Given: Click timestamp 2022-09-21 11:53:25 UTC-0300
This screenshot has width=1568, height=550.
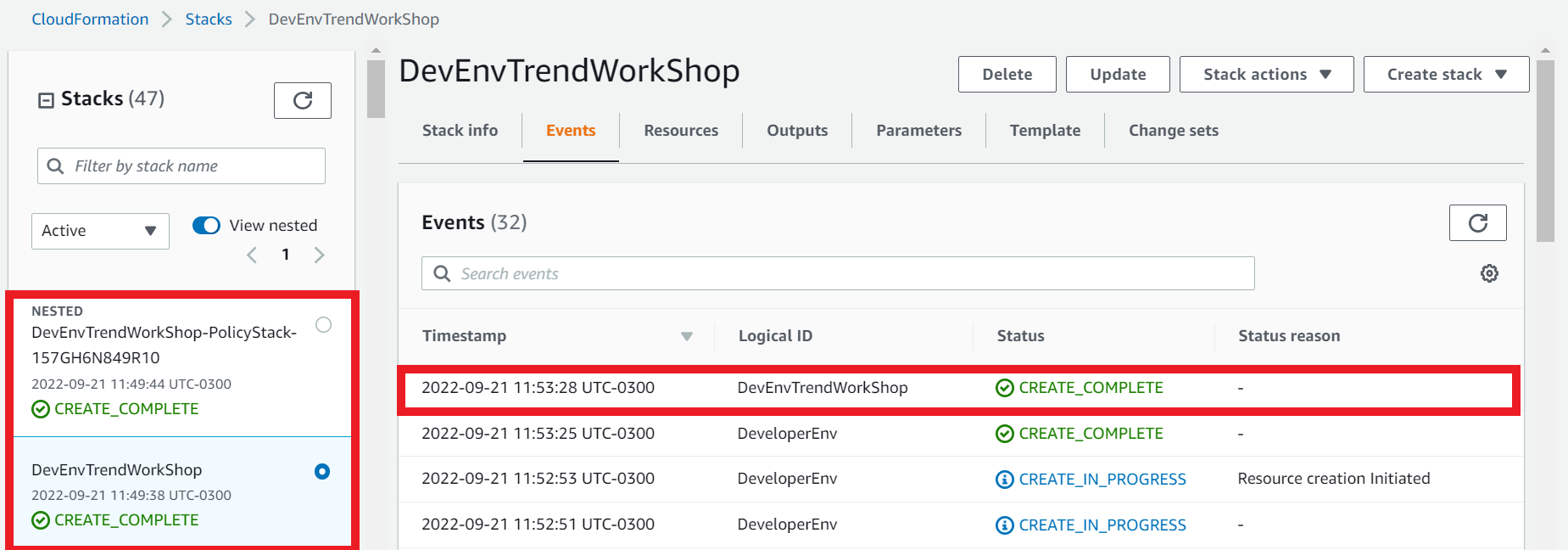Looking at the screenshot, I should coord(538,434).
